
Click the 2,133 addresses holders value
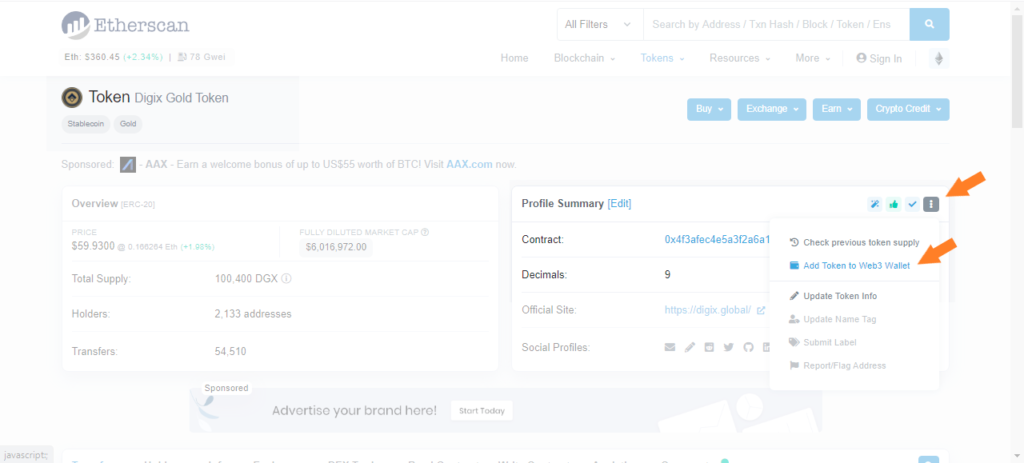pos(253,314)
